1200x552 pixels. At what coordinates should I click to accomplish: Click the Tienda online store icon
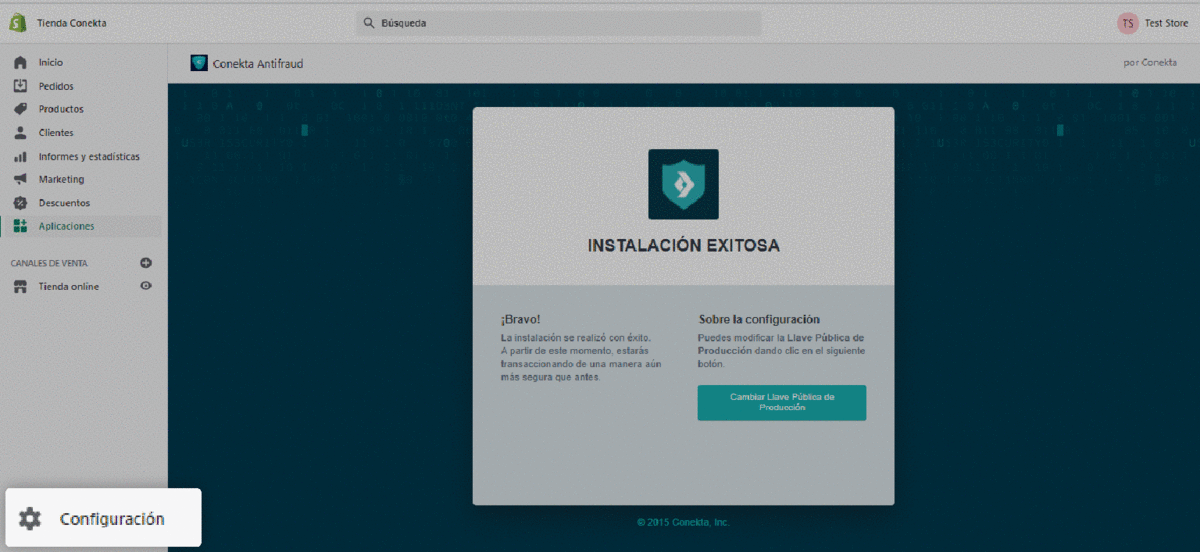tap(20, 286)
